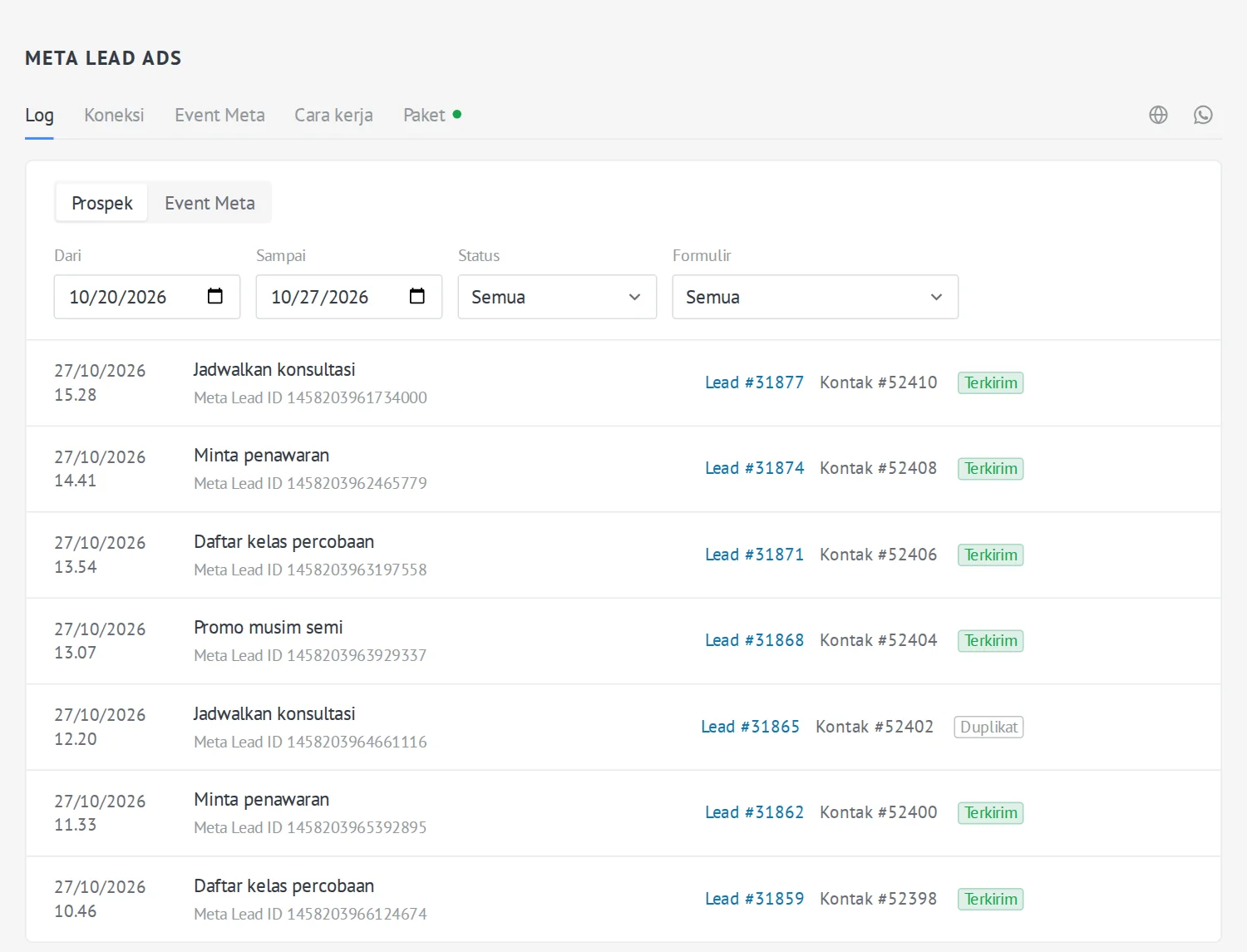Switch to the Koneksi tab
Viewport: 1247px width, 952px height.
pos(114,115)
